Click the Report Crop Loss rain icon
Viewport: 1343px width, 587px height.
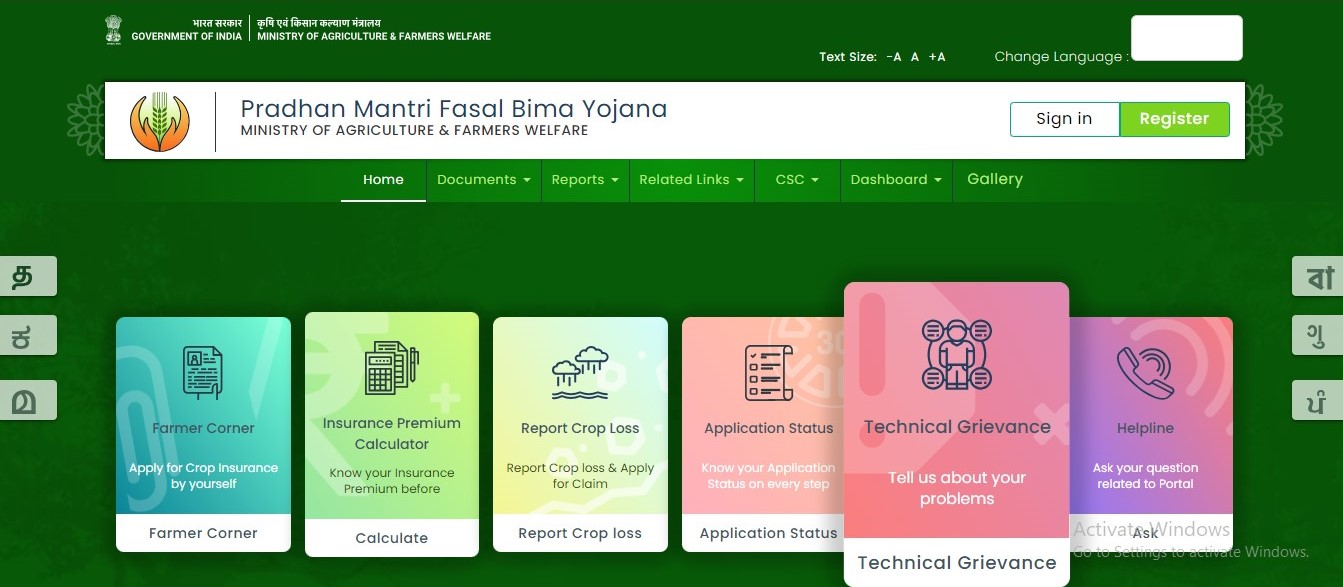click(580, 373)
